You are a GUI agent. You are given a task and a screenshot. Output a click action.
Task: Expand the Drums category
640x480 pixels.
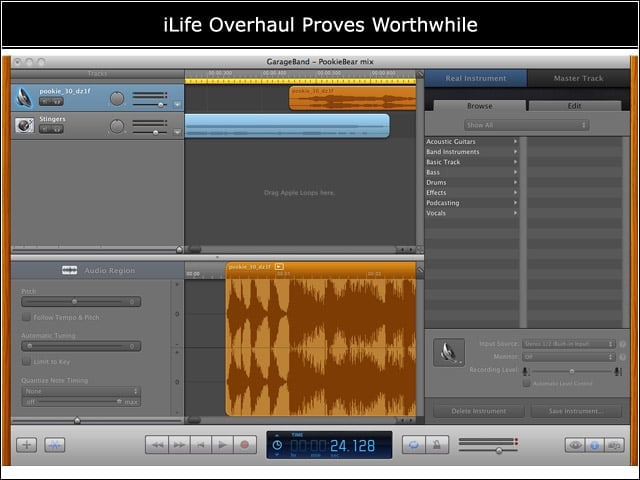point(516,182)
